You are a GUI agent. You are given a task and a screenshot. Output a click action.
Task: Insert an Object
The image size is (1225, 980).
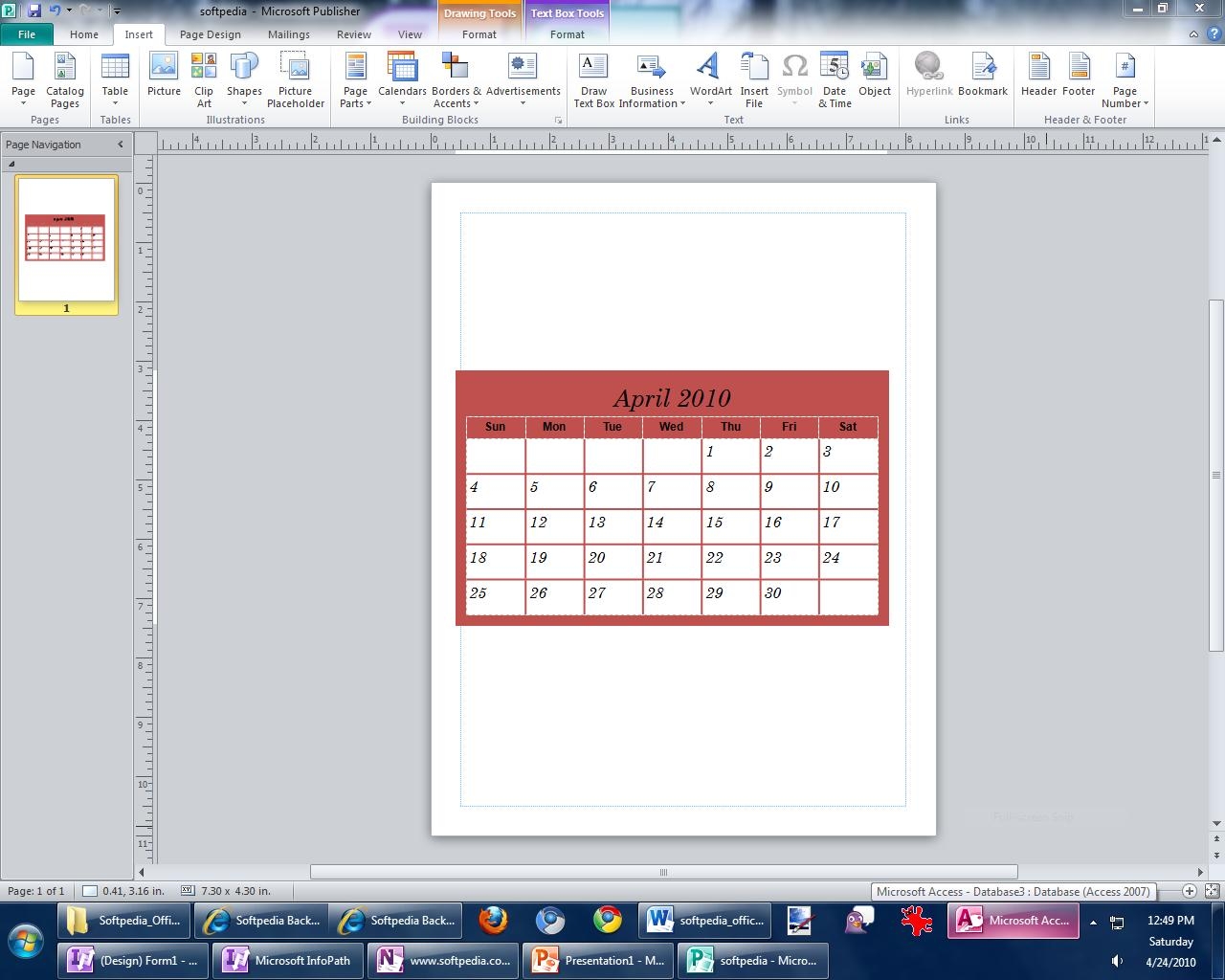(875, 75)
